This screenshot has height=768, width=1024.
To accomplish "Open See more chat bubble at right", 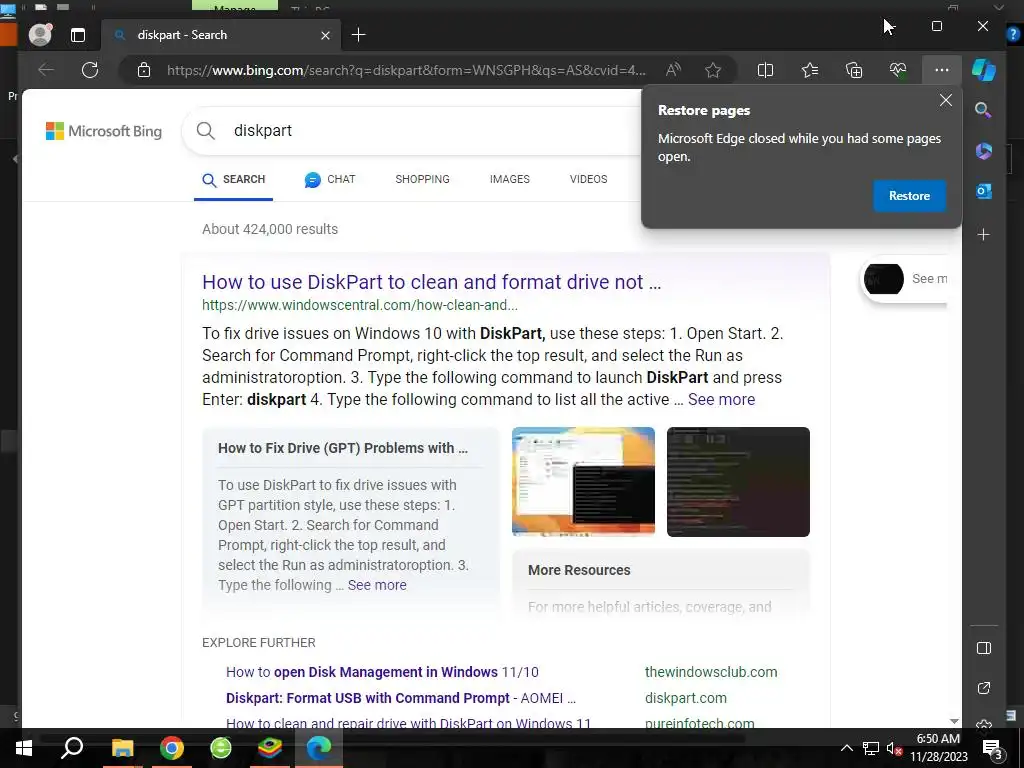I will (x=904, y=279).
